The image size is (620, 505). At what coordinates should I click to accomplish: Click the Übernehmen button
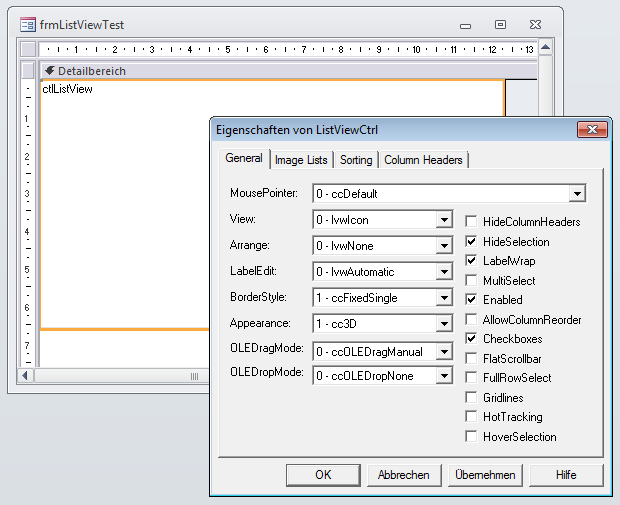click(x=484, y=475)
